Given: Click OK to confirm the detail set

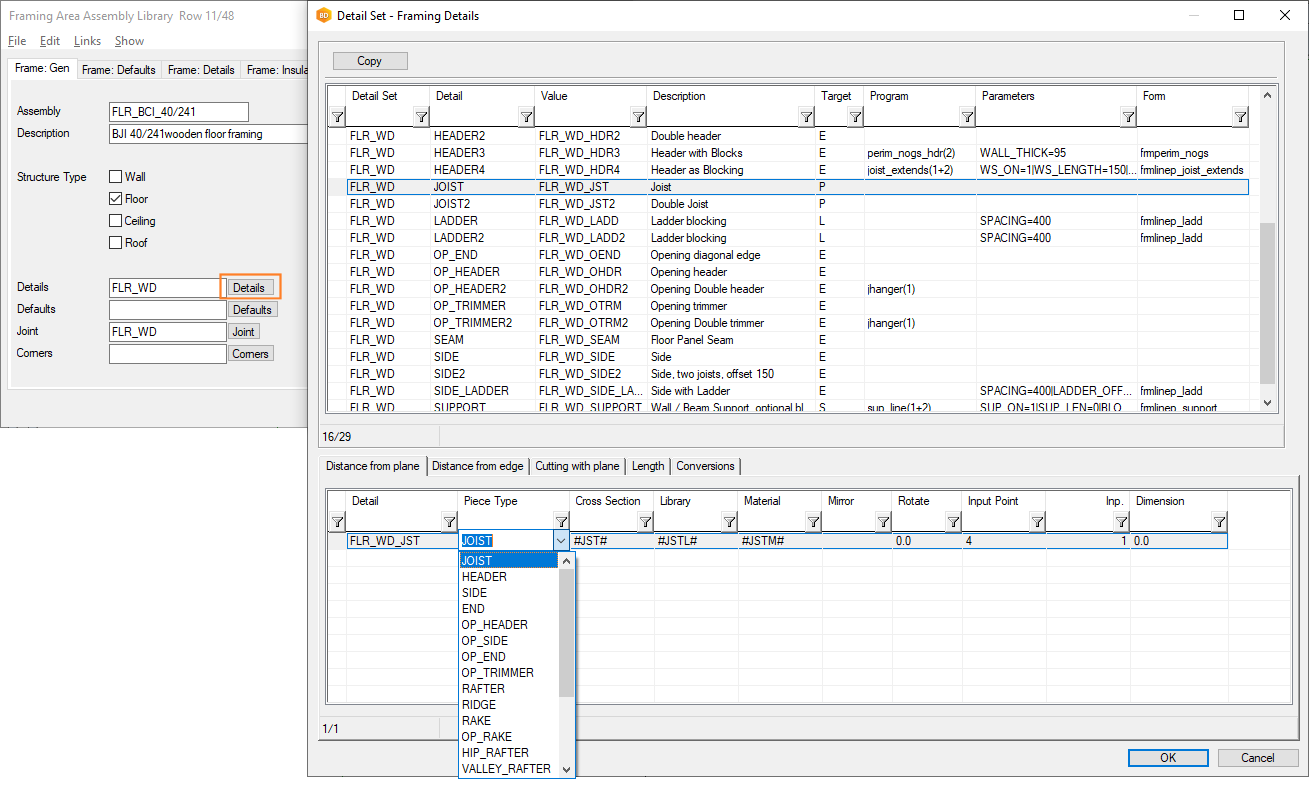Looking at the screenshot, I should (x=1167, y=758).
